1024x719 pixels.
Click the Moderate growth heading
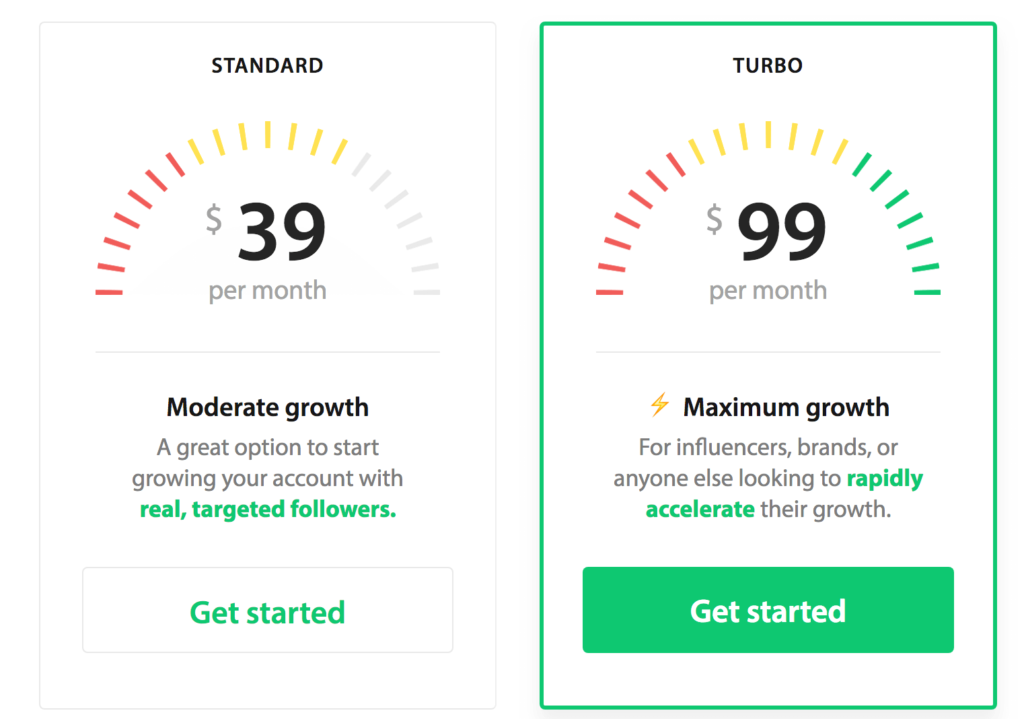[x=267, y=407]
